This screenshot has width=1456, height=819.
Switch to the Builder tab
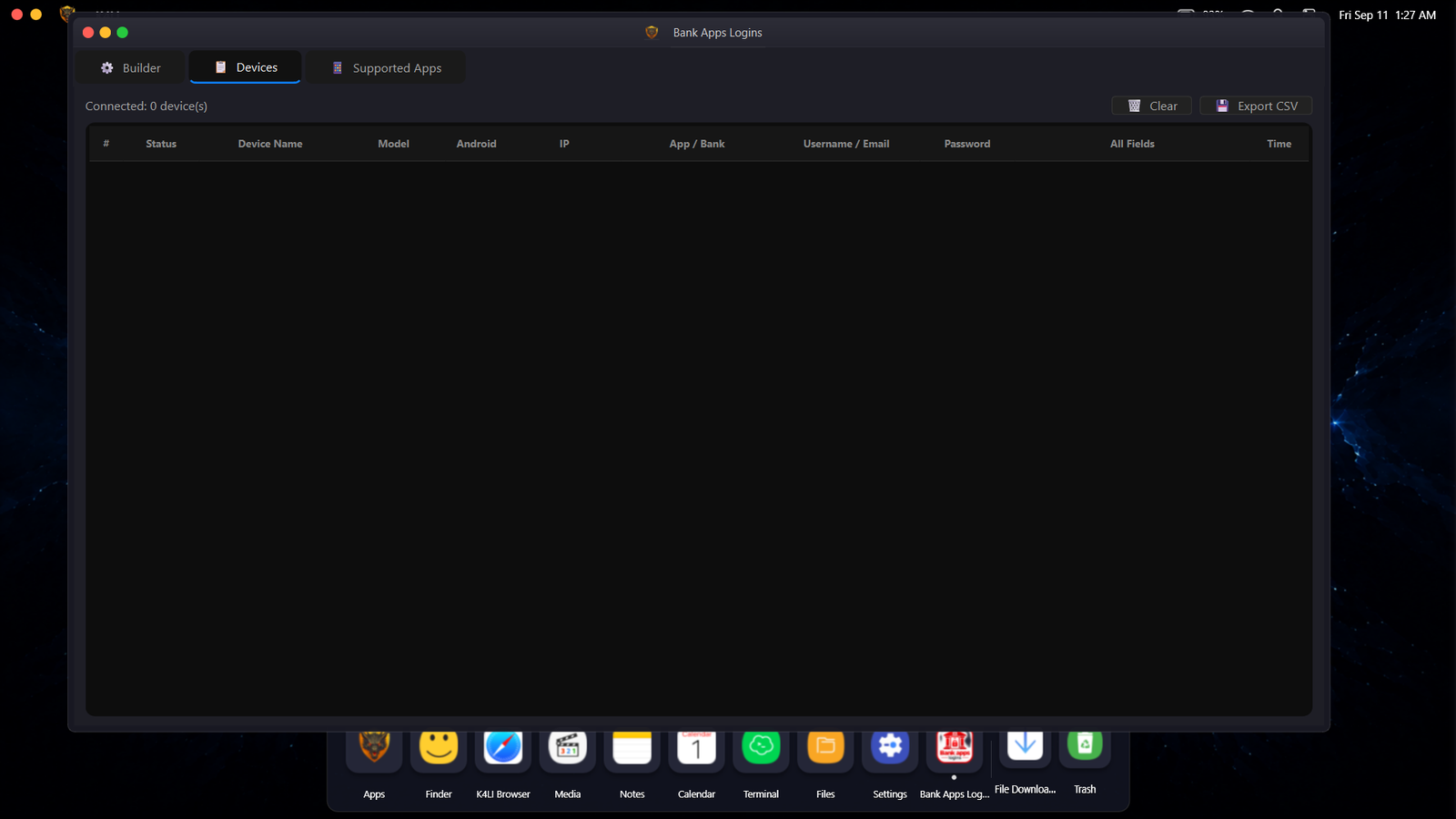pos(131,68)
